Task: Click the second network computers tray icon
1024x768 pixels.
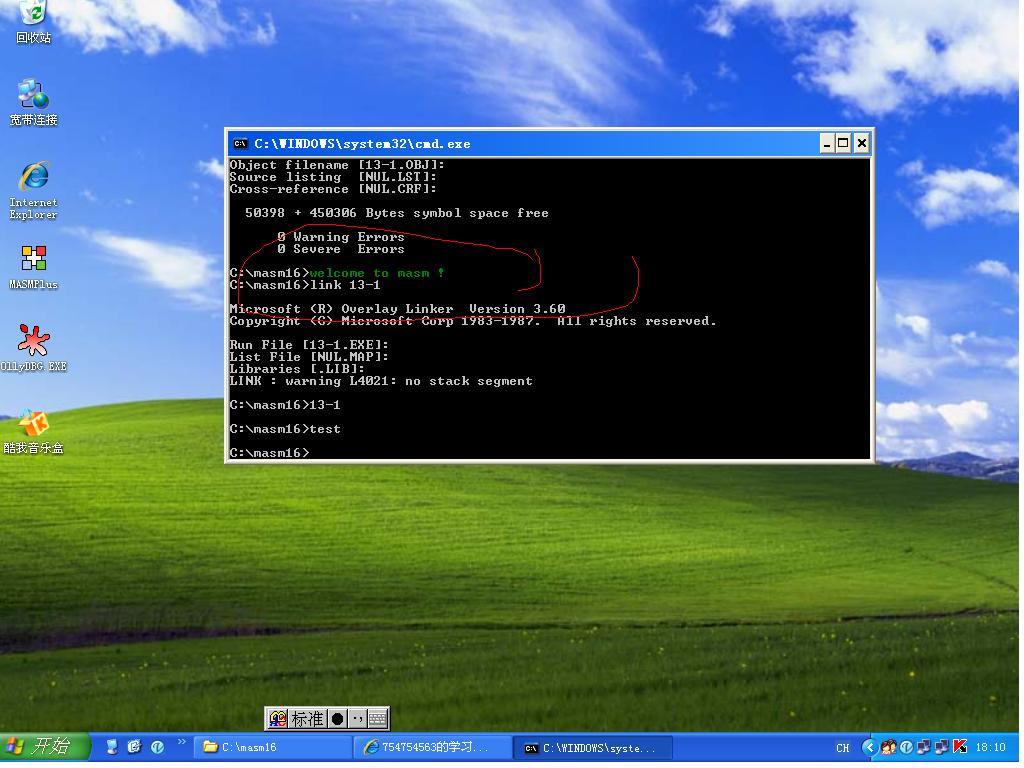Action: click(942, 747)
